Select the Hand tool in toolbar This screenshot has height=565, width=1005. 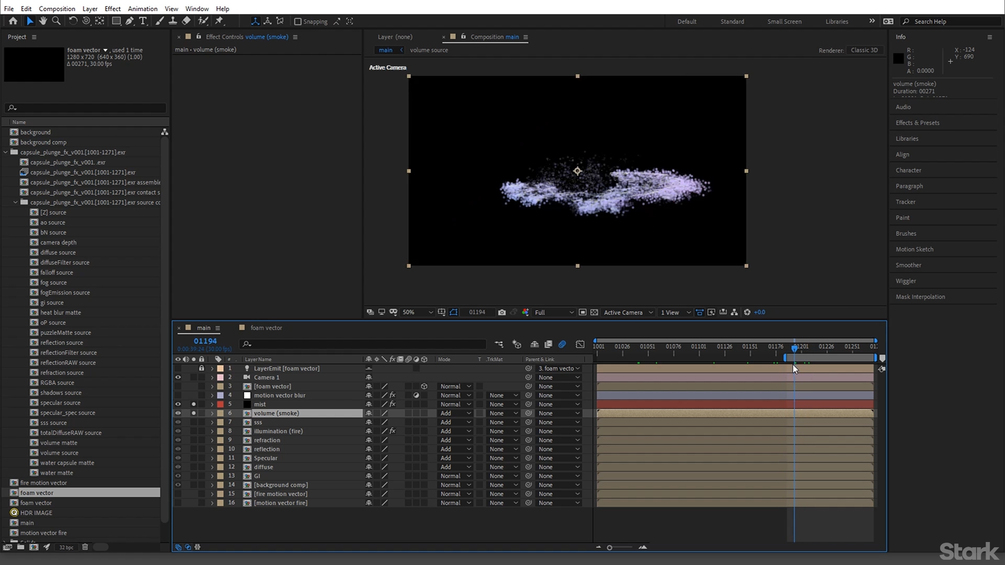point(43,21)
